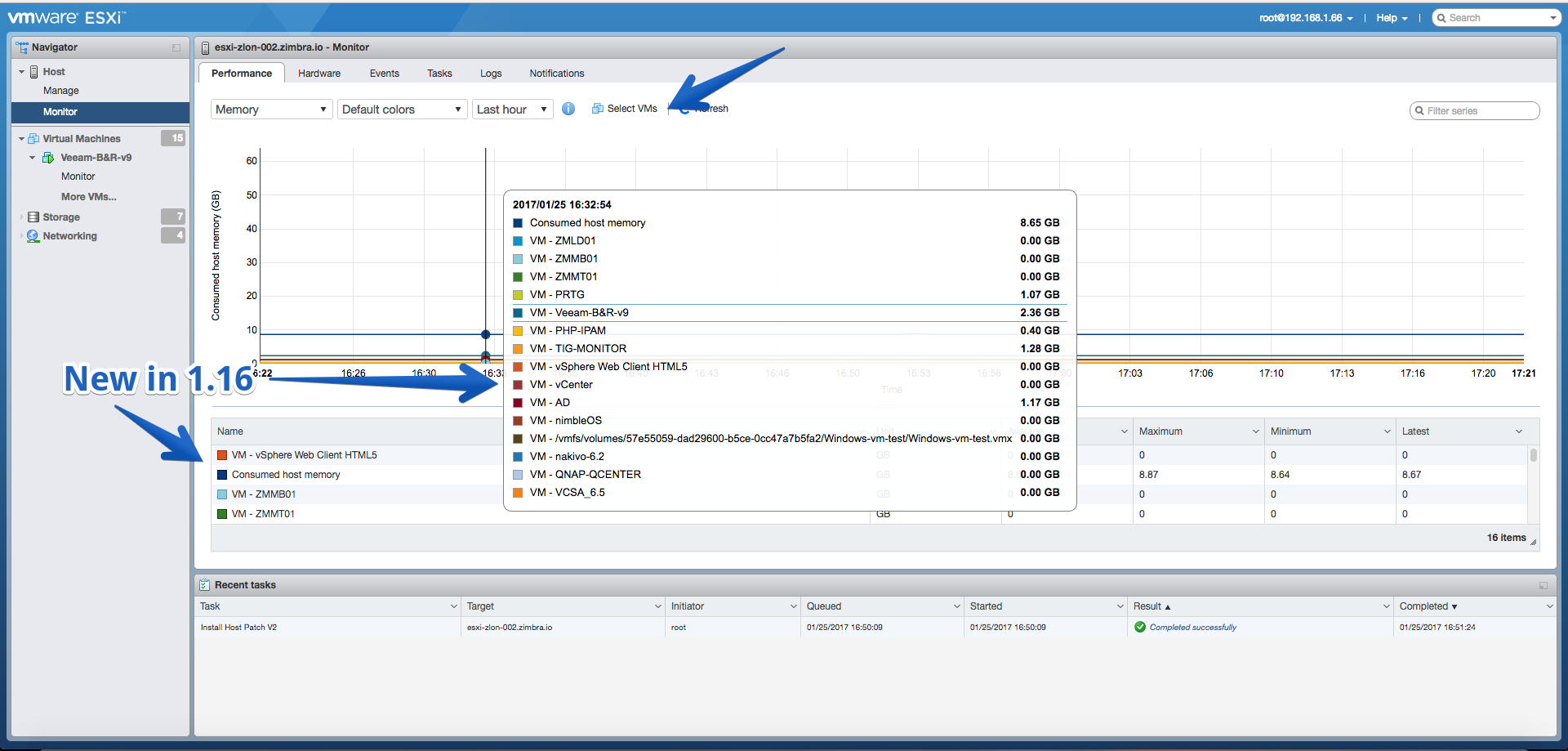Open the root@192.168.1.66 user menu

point(1306,18)
